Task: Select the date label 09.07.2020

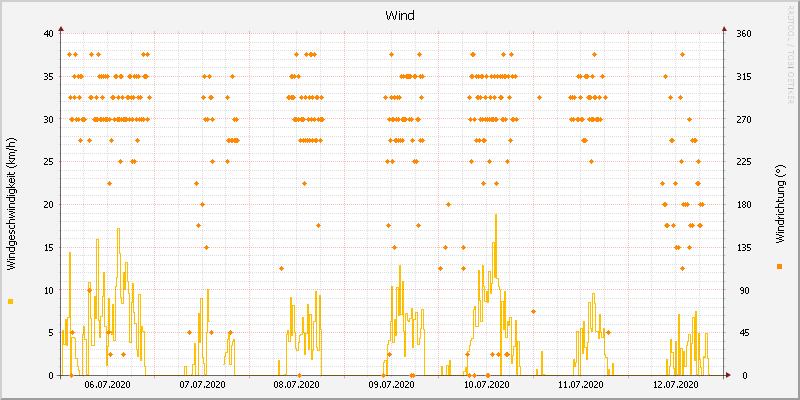Action: click(x=391, y=384)
